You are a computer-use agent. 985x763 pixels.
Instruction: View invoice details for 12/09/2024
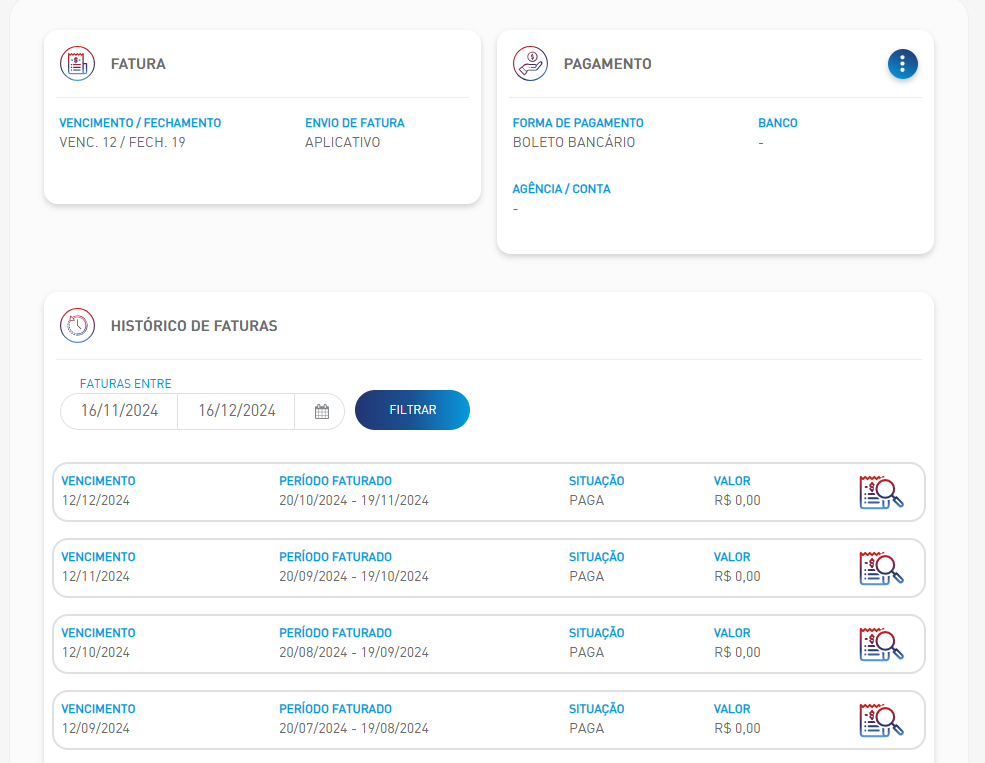881,720
